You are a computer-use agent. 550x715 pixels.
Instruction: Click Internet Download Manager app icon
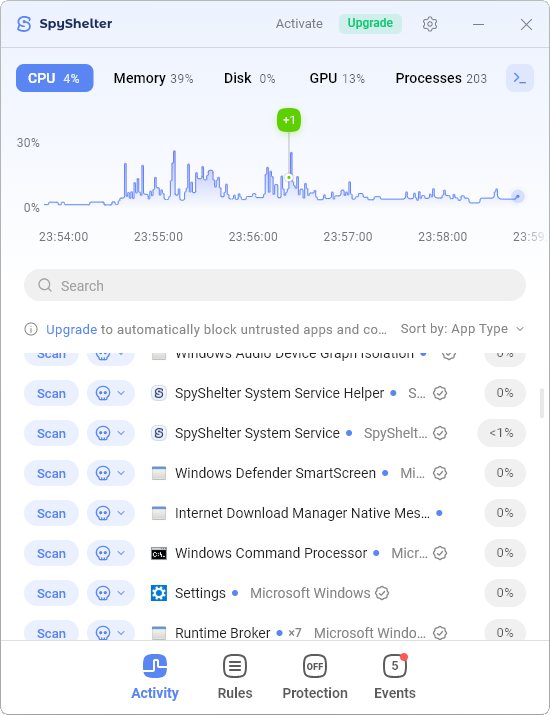tap(159, 513)
